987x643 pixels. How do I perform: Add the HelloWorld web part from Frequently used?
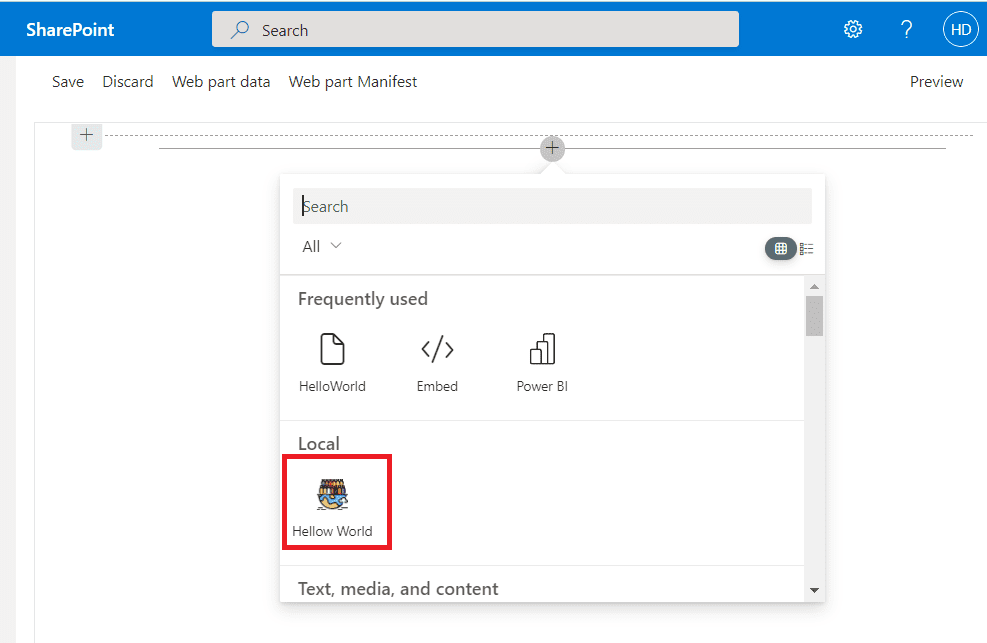332,363
